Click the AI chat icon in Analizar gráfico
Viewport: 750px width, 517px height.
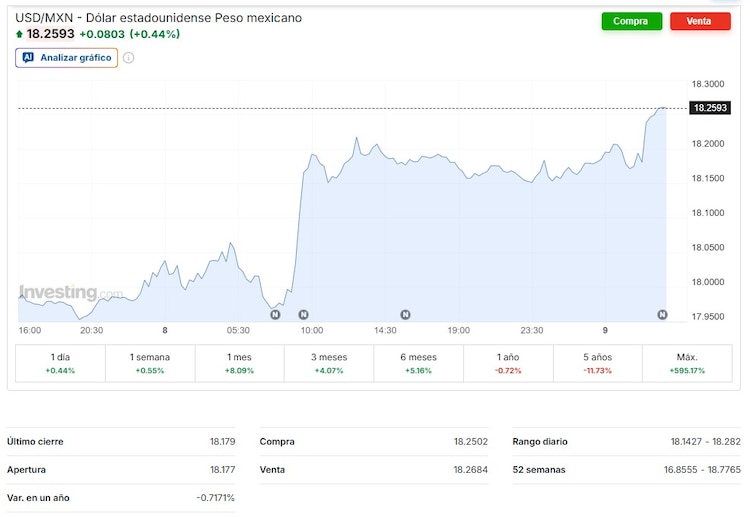coord(28,57)
